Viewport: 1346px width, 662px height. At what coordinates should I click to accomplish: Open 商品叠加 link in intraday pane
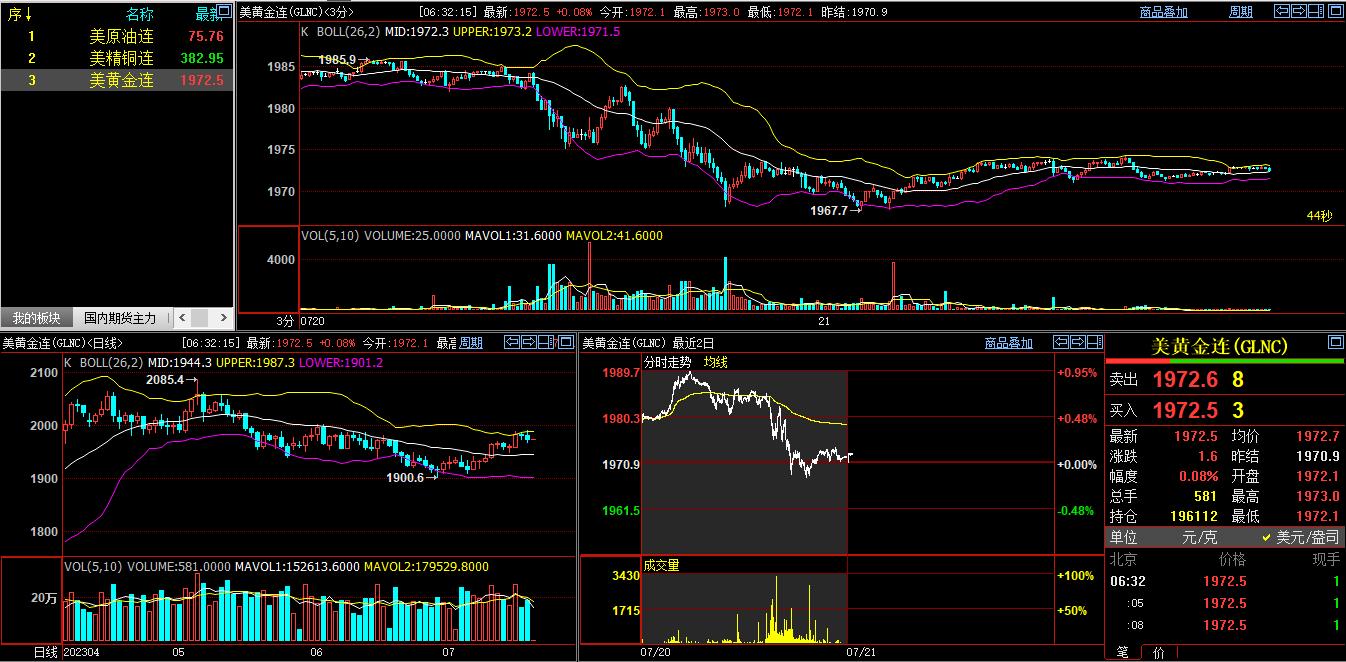pos(1008,343)
